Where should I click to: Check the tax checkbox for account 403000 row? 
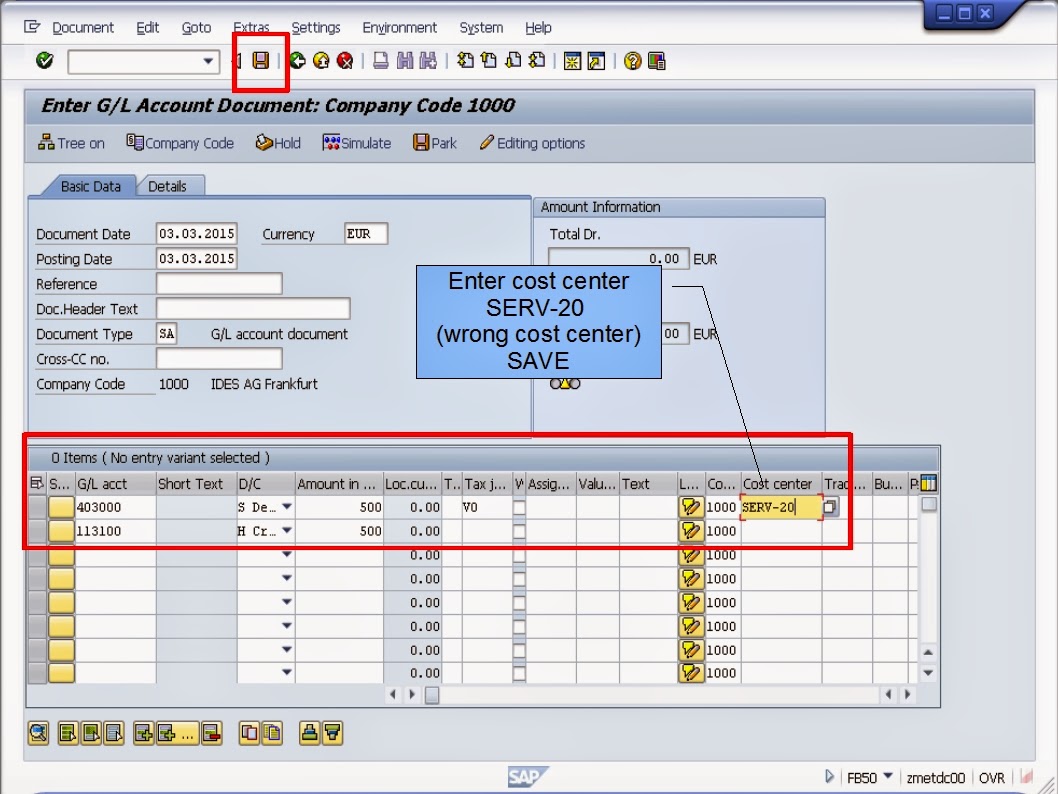point(519,507)
